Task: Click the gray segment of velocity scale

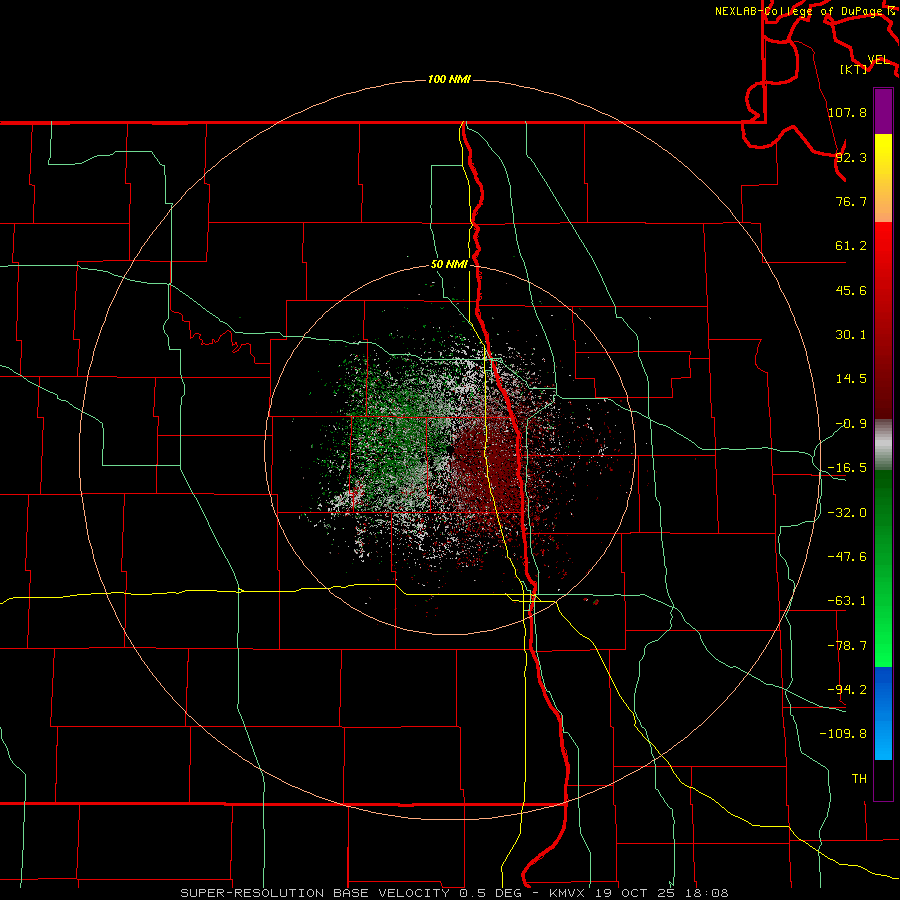Action: (883, 445)
